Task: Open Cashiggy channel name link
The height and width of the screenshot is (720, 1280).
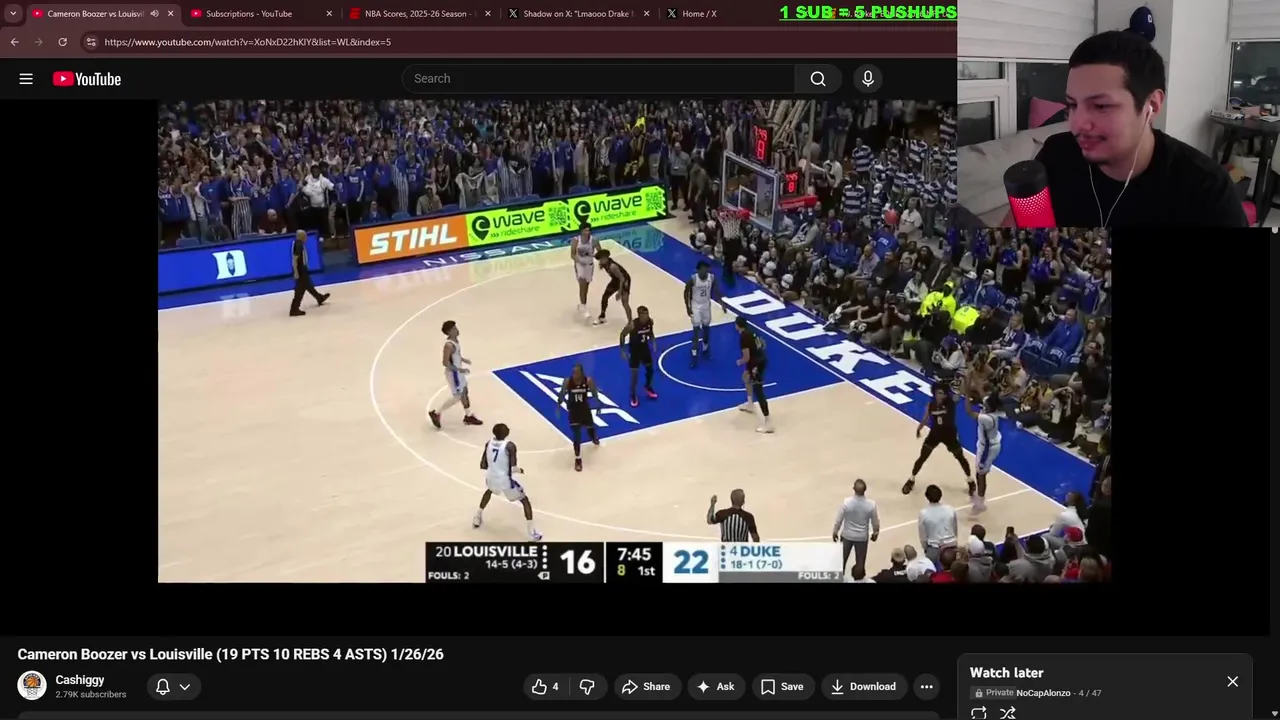Action: coord(80,680)
